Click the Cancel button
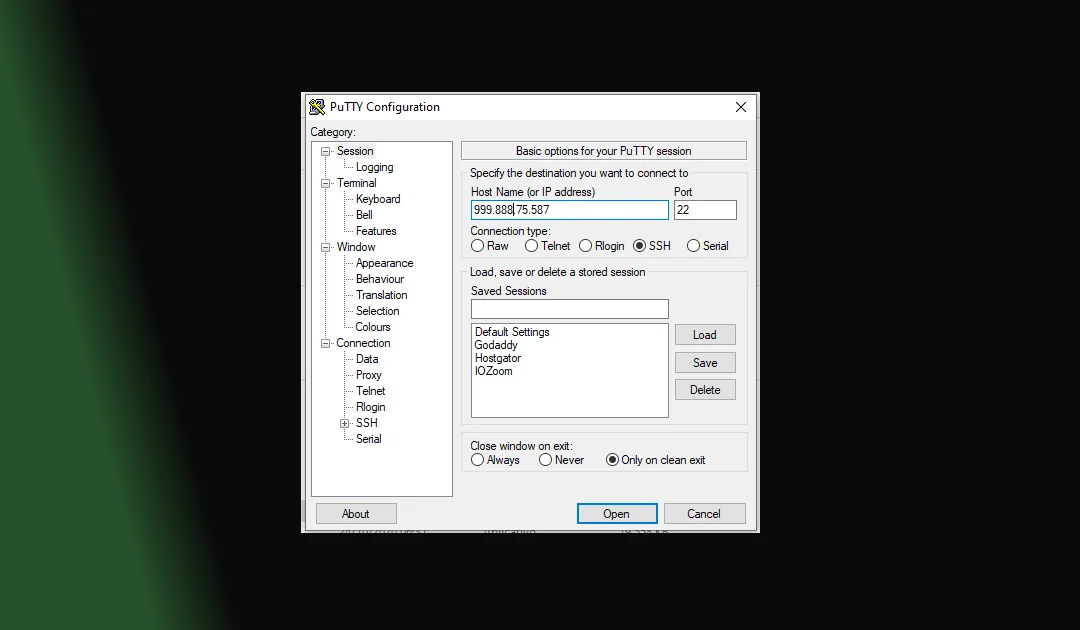The height and width of the screenshot is (630, 1080). point(704,514)
